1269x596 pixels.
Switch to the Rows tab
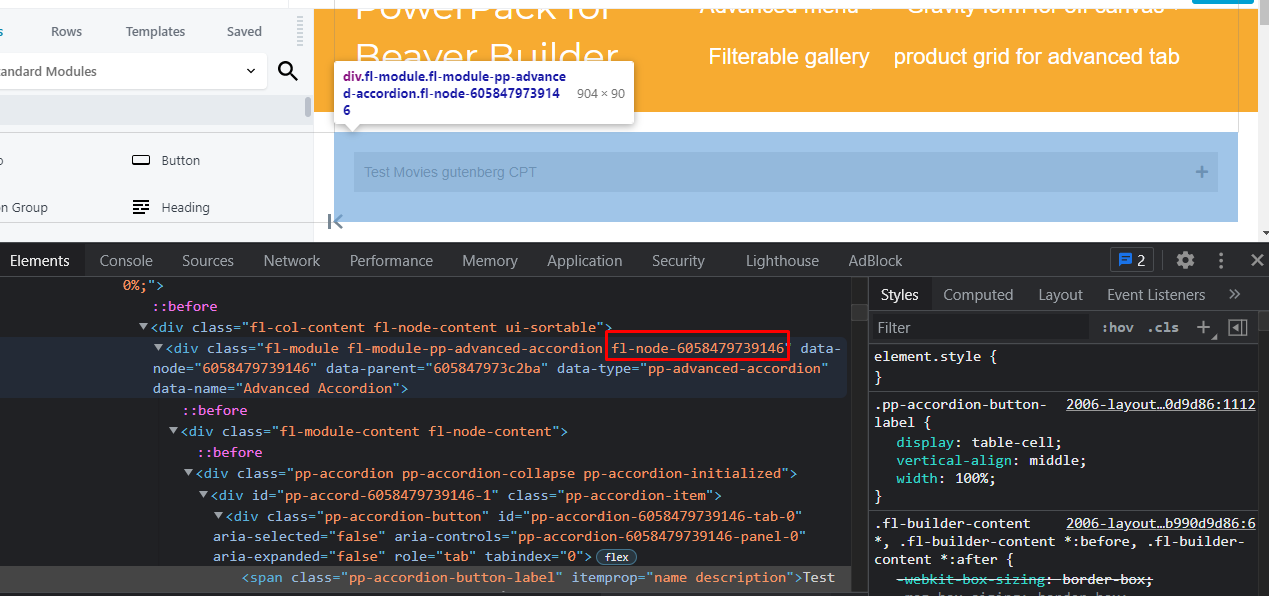coord(67,31)
